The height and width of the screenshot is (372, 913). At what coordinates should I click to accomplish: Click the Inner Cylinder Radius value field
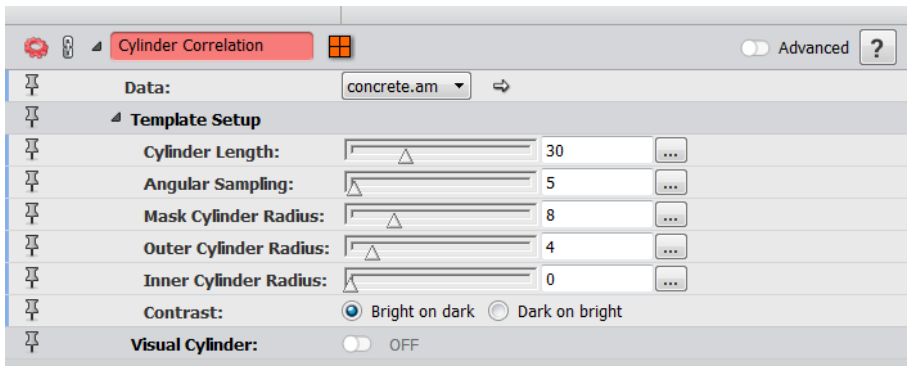click(x=597, y=279)
